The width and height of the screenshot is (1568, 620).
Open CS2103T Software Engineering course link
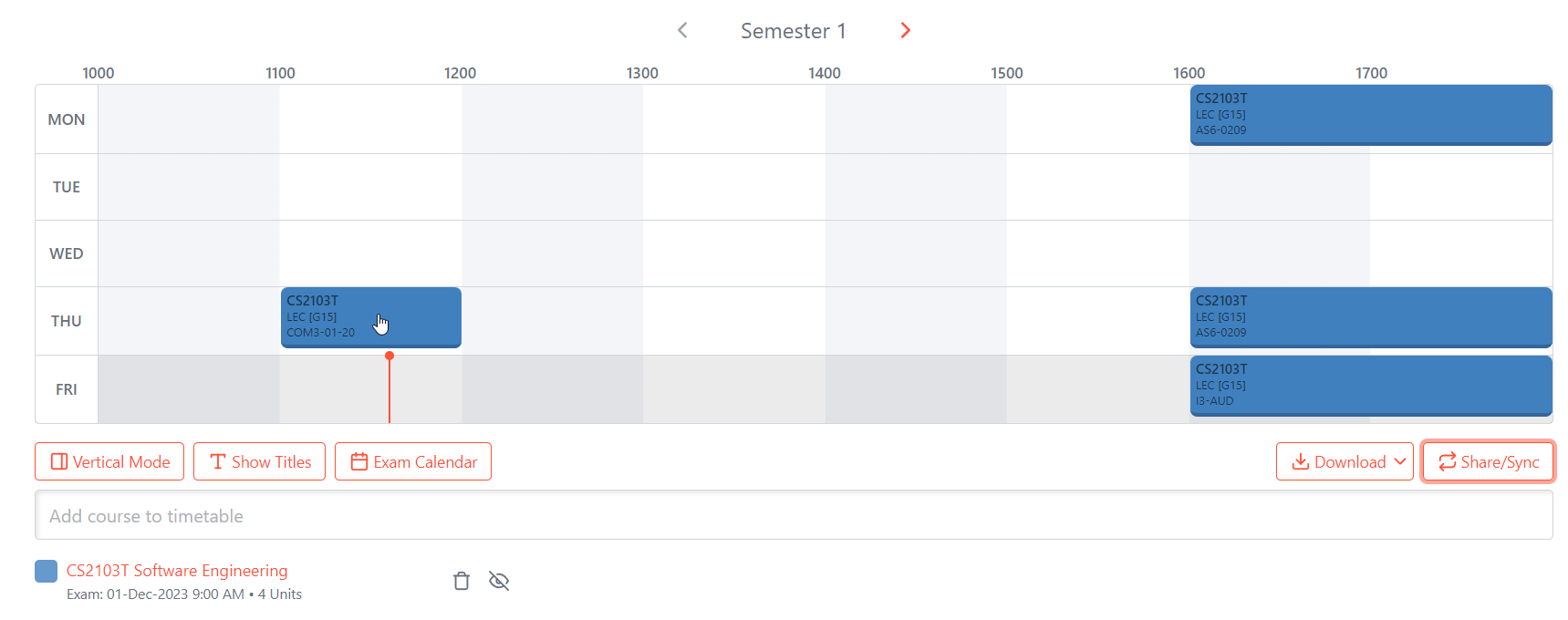point(177,571)
